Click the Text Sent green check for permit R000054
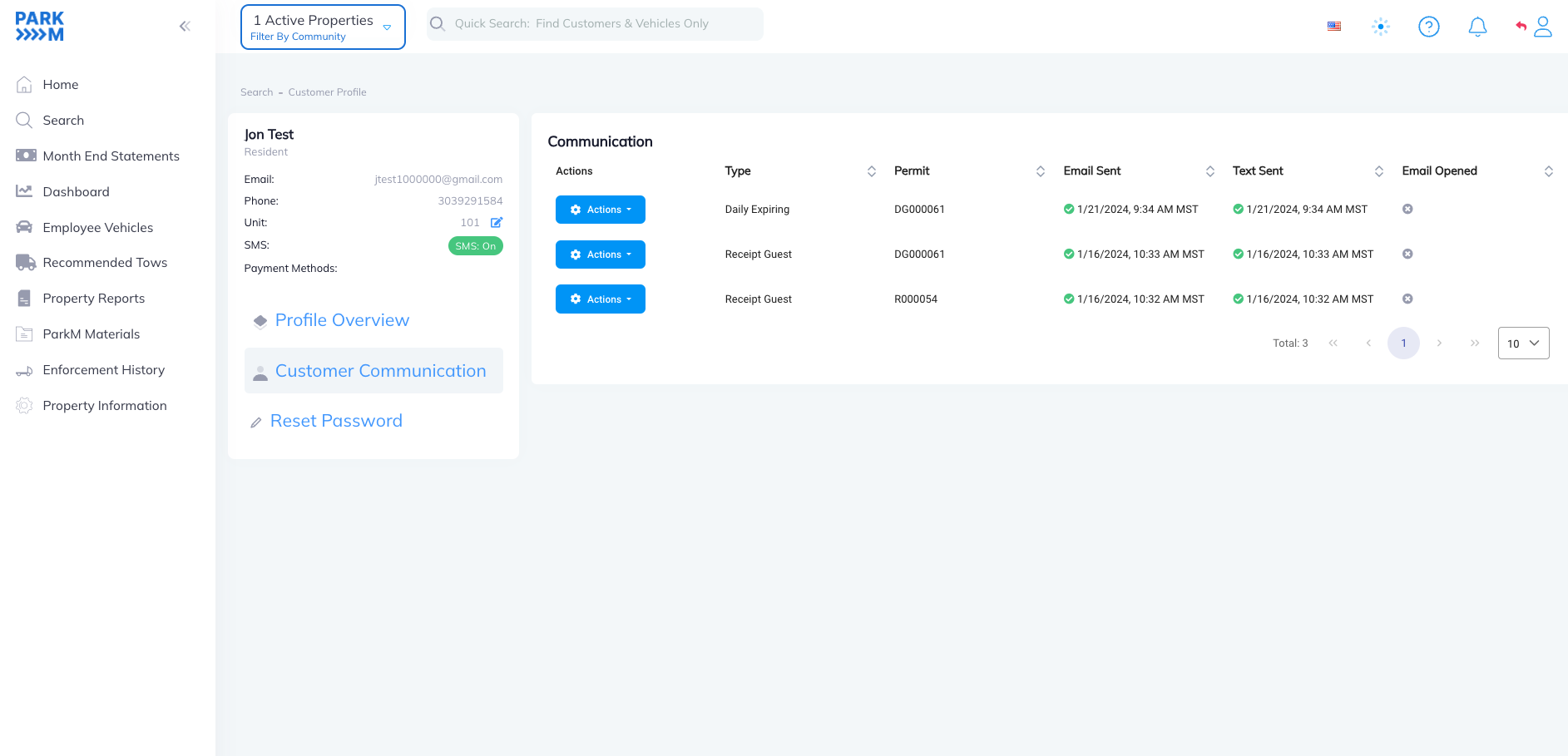This screenshot has width=1568, height=756. click(x=1238, y=299)
